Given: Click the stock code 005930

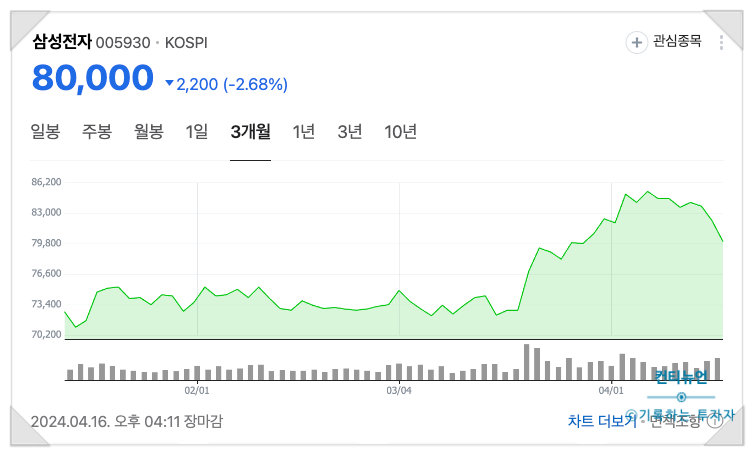Looking at the screenshot, I should [123, 43].
